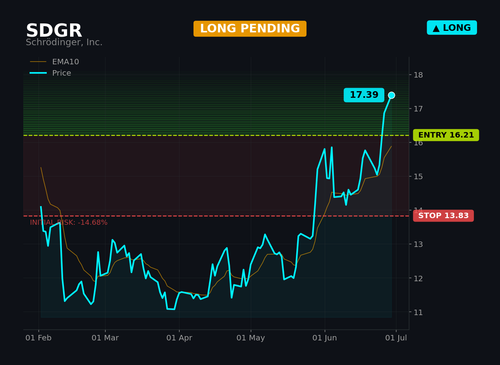
Task: Click the 01 Apr axis date
Action: pos(179,338)
